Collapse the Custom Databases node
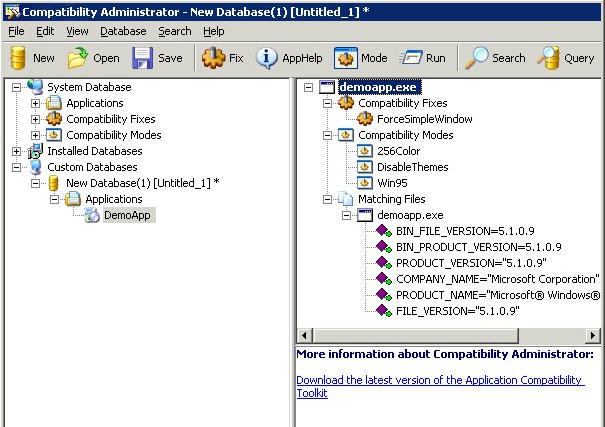The image size is (605, 427). pos(16,167)
